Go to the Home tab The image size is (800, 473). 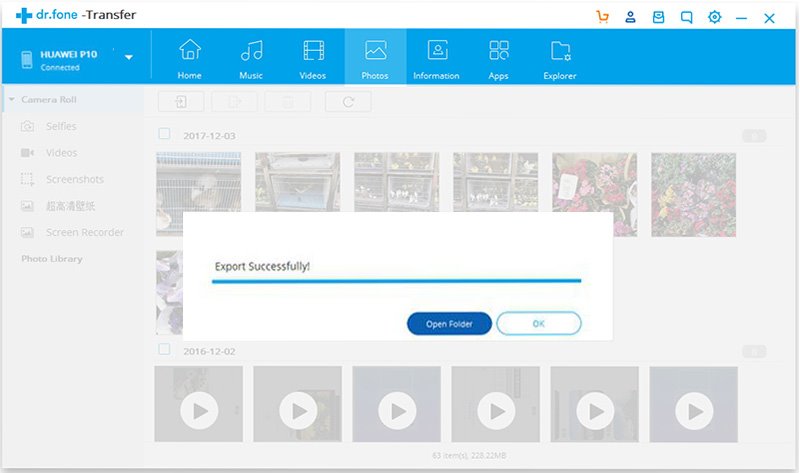click(x=190, y=59)
